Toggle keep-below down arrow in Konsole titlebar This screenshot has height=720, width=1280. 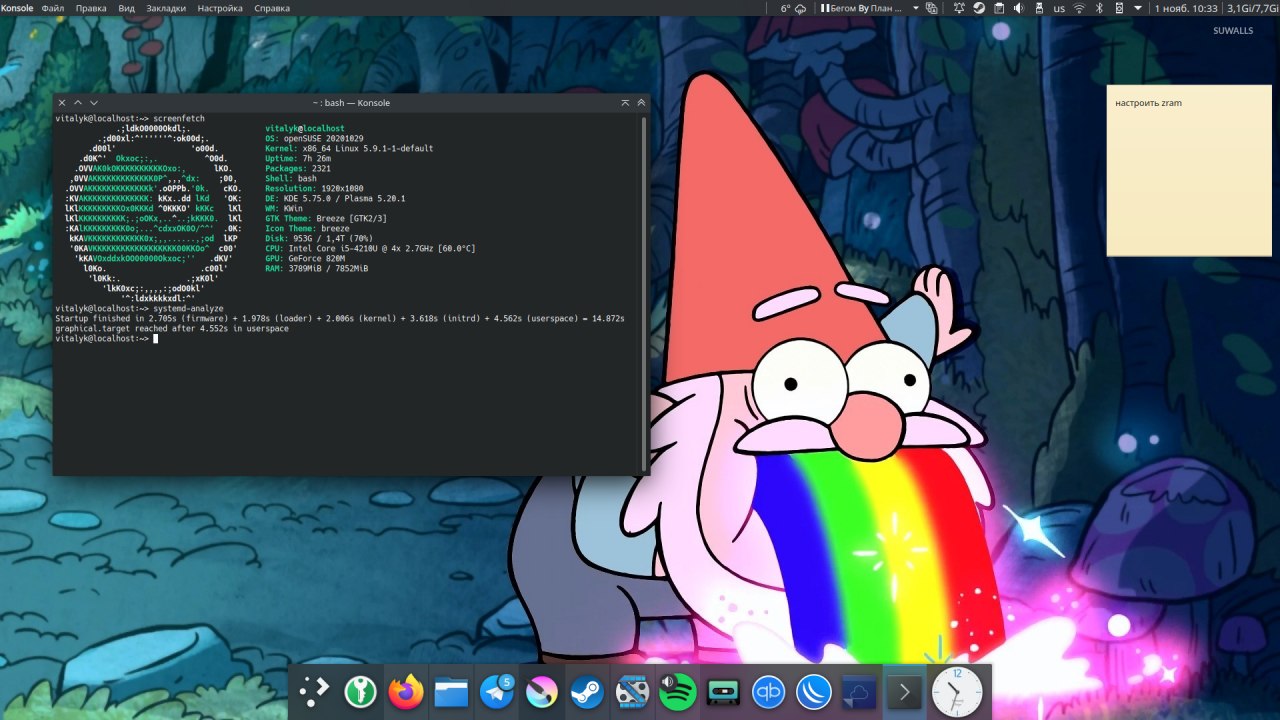tap(94, 103)
